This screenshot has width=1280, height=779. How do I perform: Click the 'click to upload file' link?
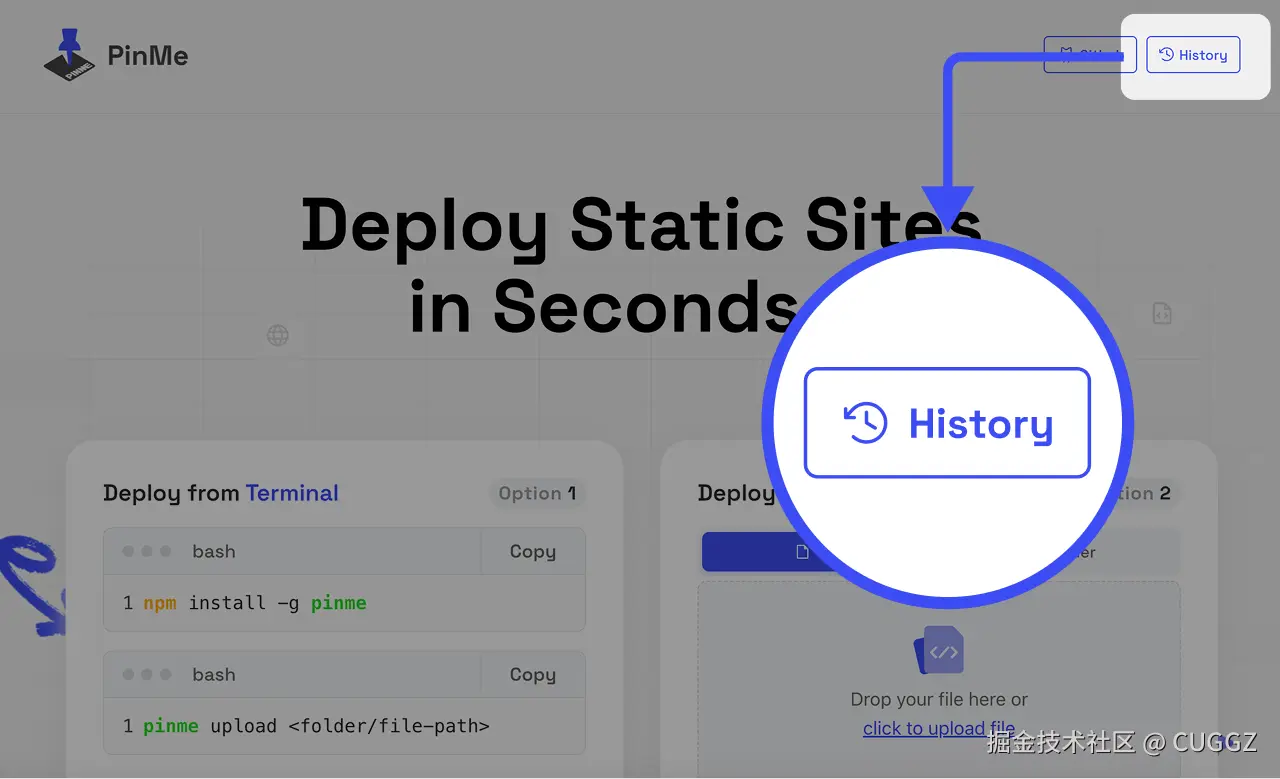pyautogui.click(x=938, y=729)
